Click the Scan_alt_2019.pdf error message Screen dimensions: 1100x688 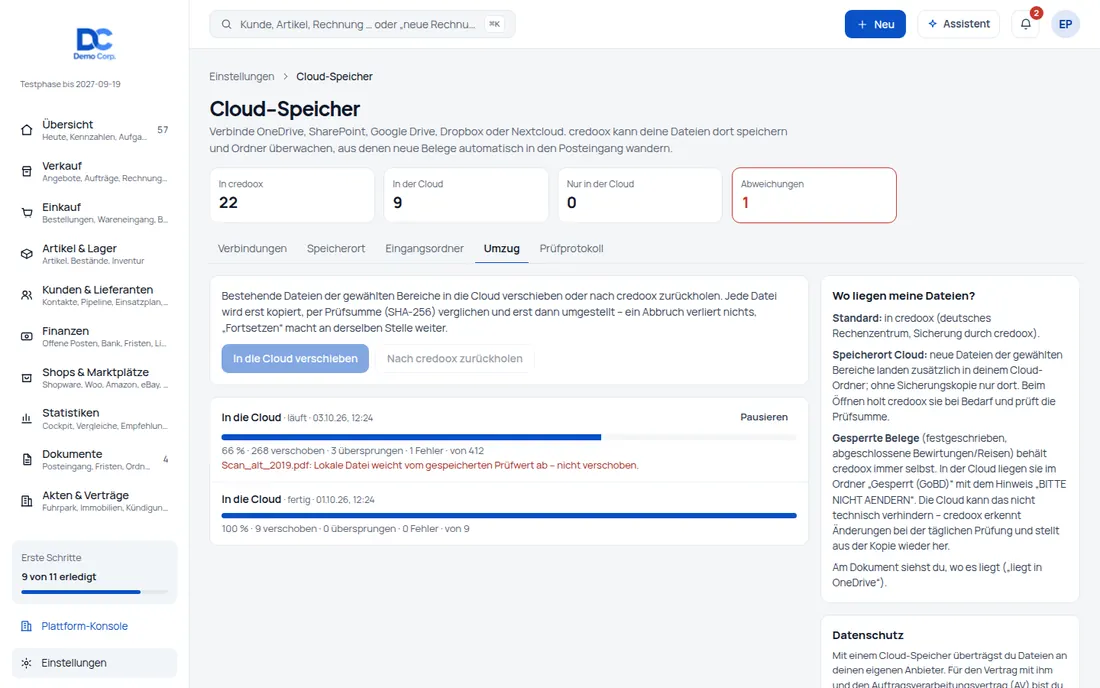coord(430,465)
